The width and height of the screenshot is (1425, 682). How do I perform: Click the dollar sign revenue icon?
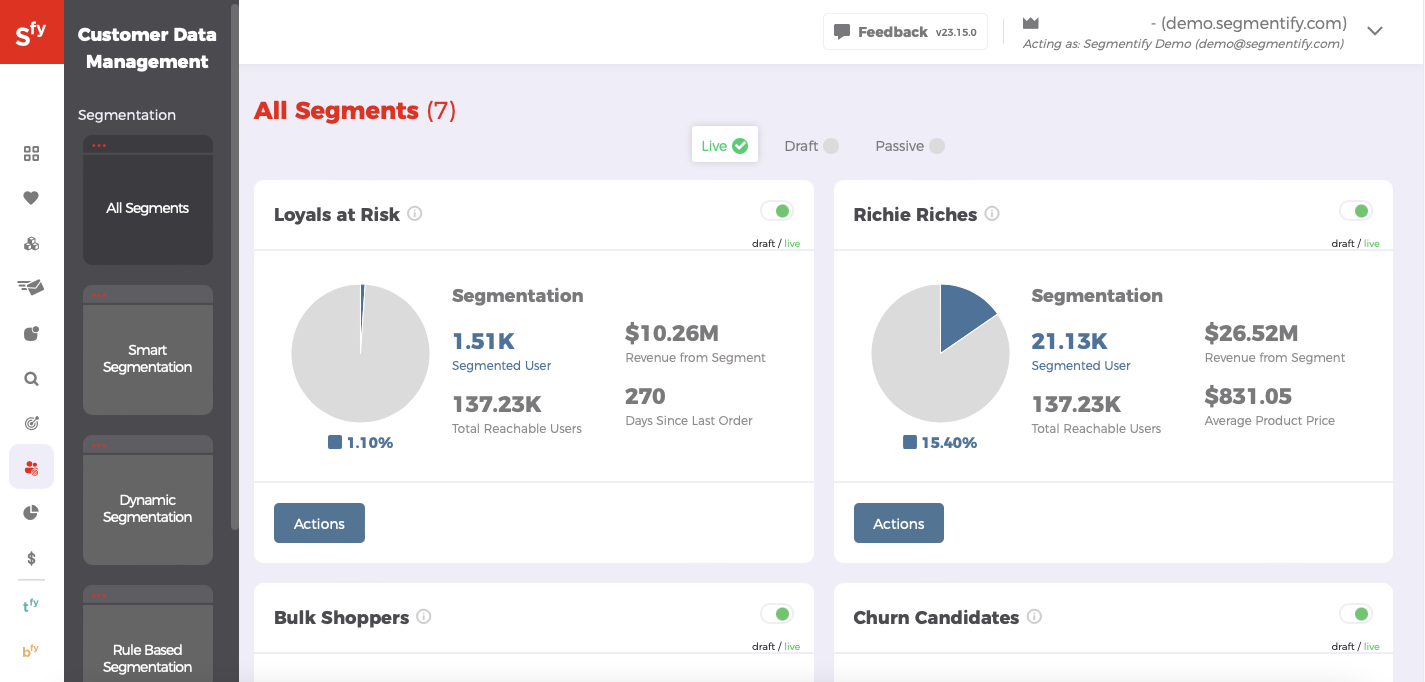31,558
